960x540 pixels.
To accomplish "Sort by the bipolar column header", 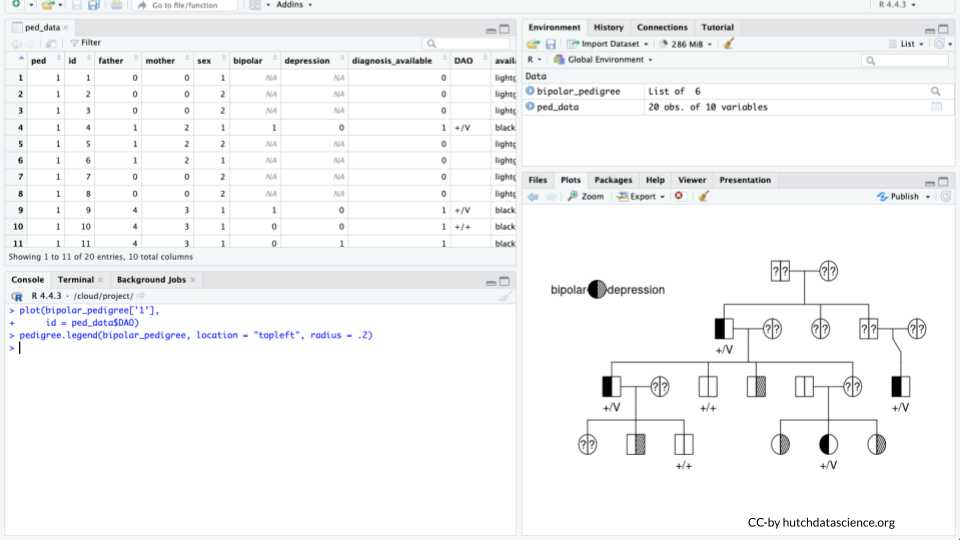I will [253, 61].
